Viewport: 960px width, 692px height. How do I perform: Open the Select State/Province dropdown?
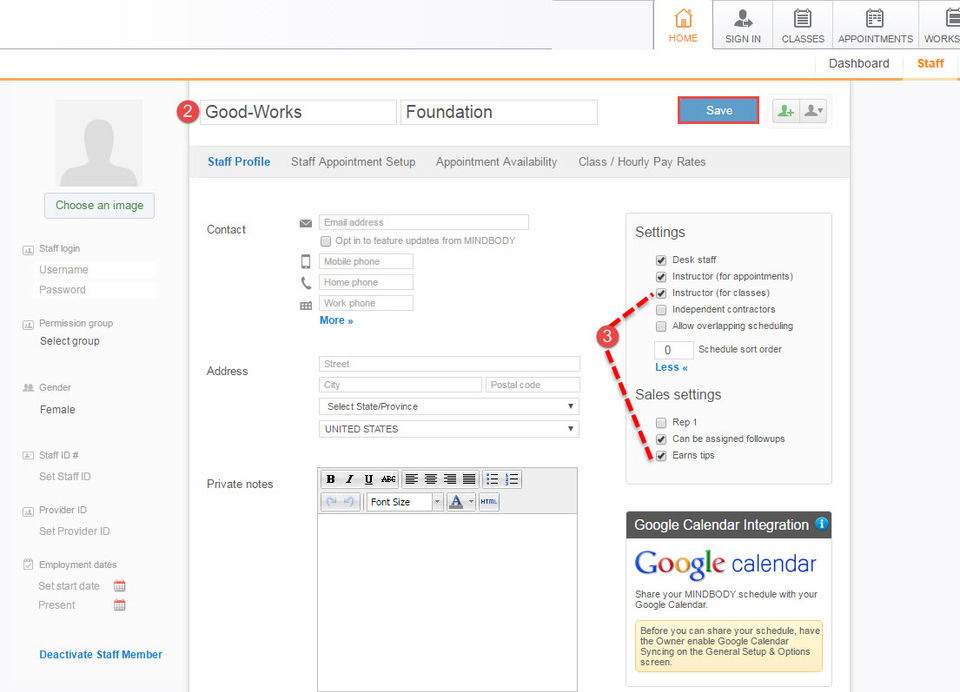[449, 407]
